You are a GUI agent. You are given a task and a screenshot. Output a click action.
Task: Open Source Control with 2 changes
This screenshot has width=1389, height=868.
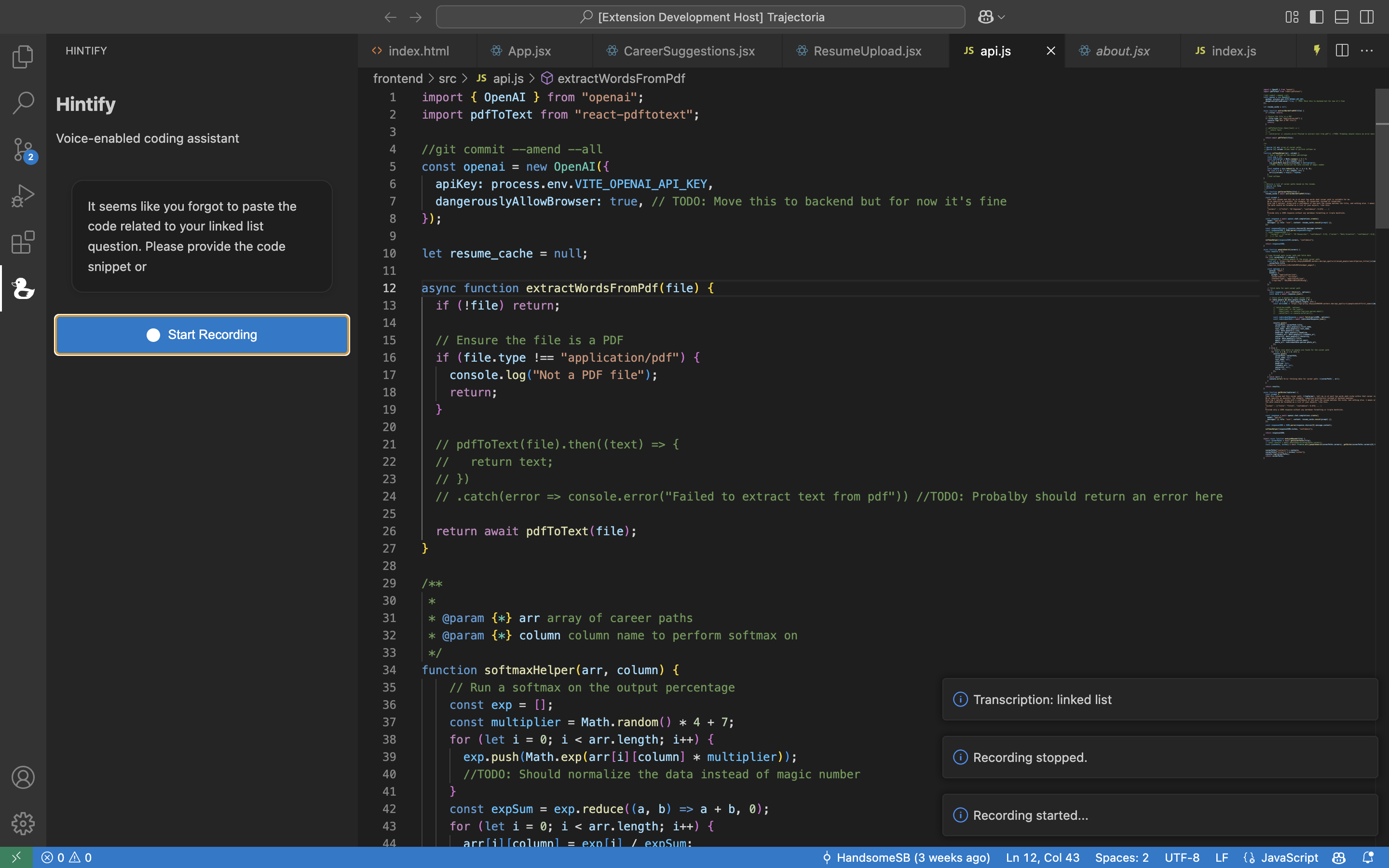point(23,149)
